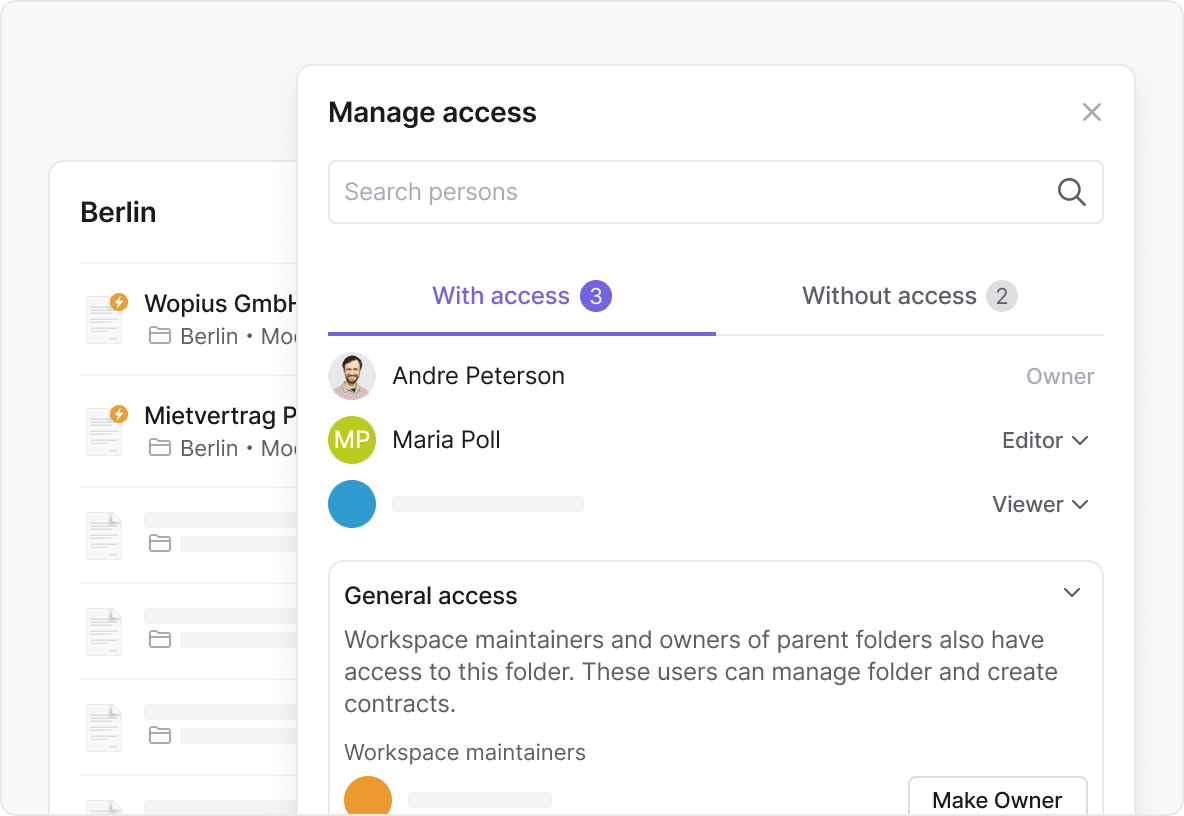This screenshot has height=816, width=1184.
Task: Click the Make Owner button
Action: (x=997, y=799)
